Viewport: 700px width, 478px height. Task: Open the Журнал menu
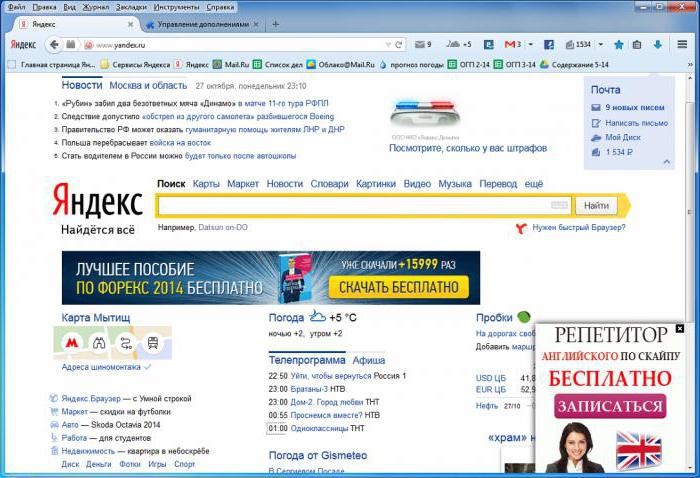pyautogui.click(x=96, y=7)
